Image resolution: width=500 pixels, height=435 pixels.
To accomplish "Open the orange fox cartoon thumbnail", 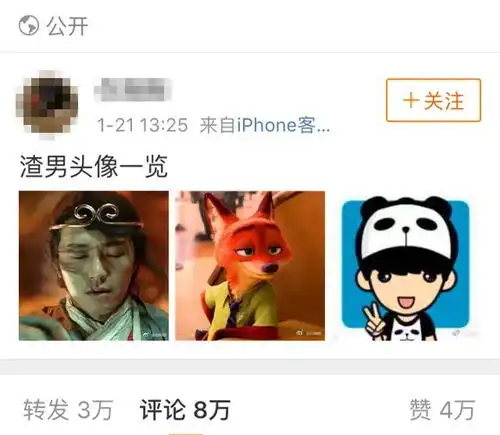I will coord(250,266).
